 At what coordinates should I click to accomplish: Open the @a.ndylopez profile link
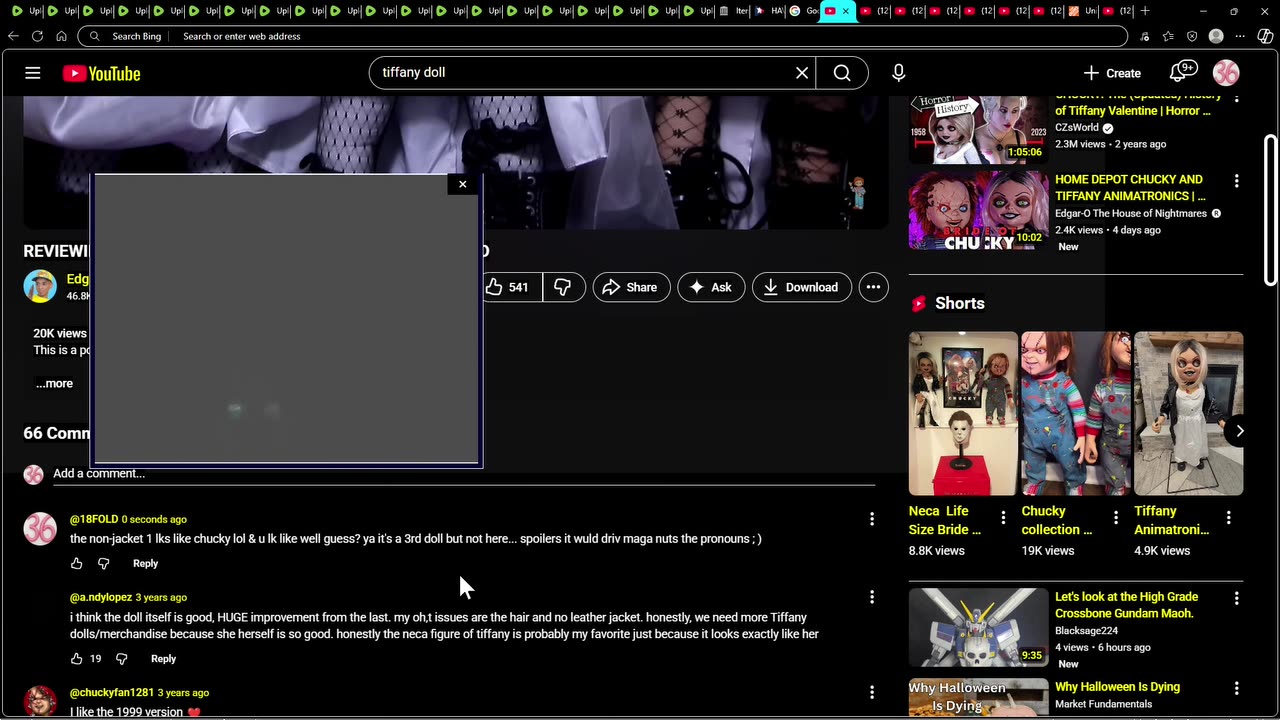[101, 597]
